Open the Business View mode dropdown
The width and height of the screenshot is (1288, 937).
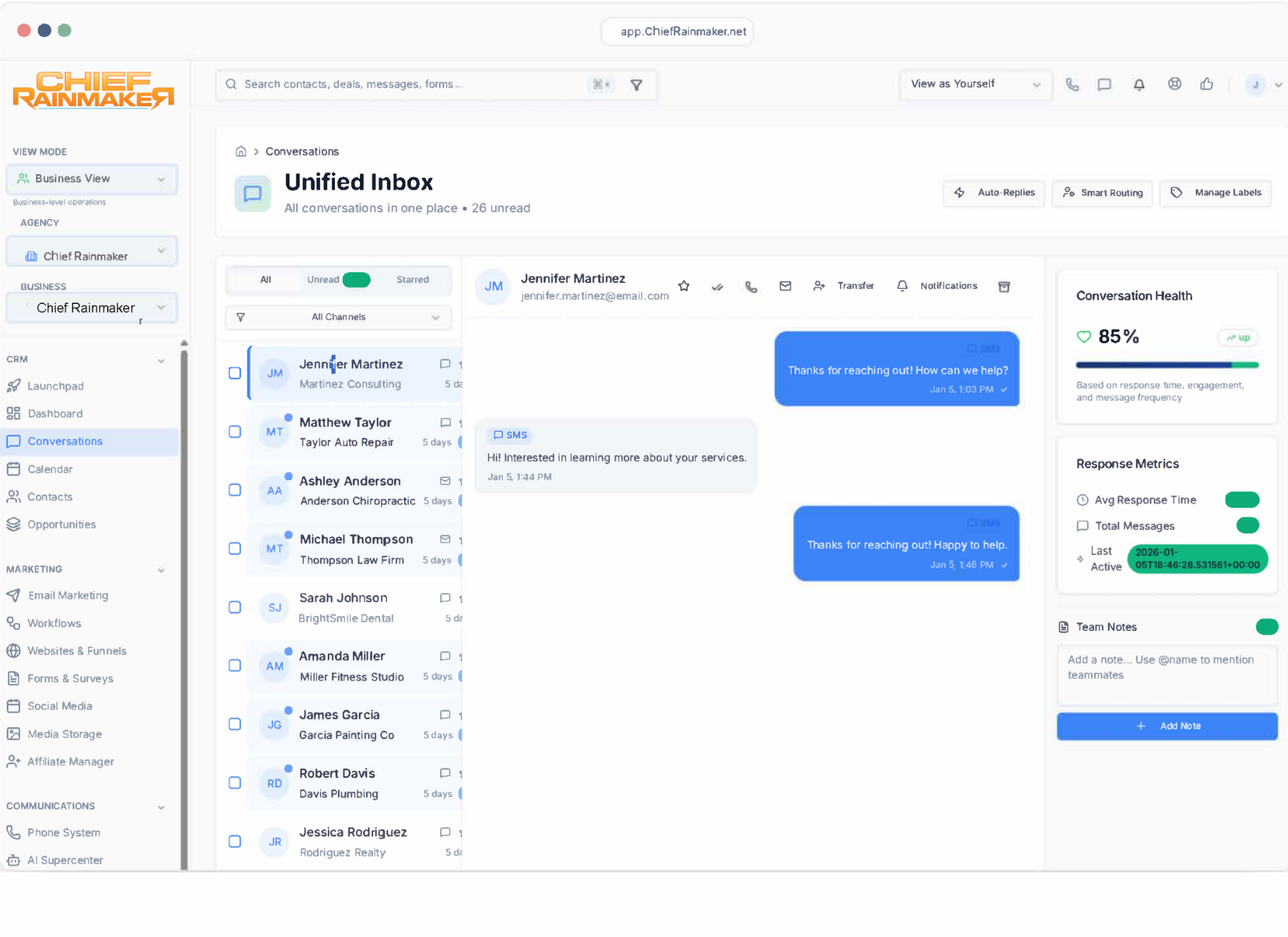[92, 179]
